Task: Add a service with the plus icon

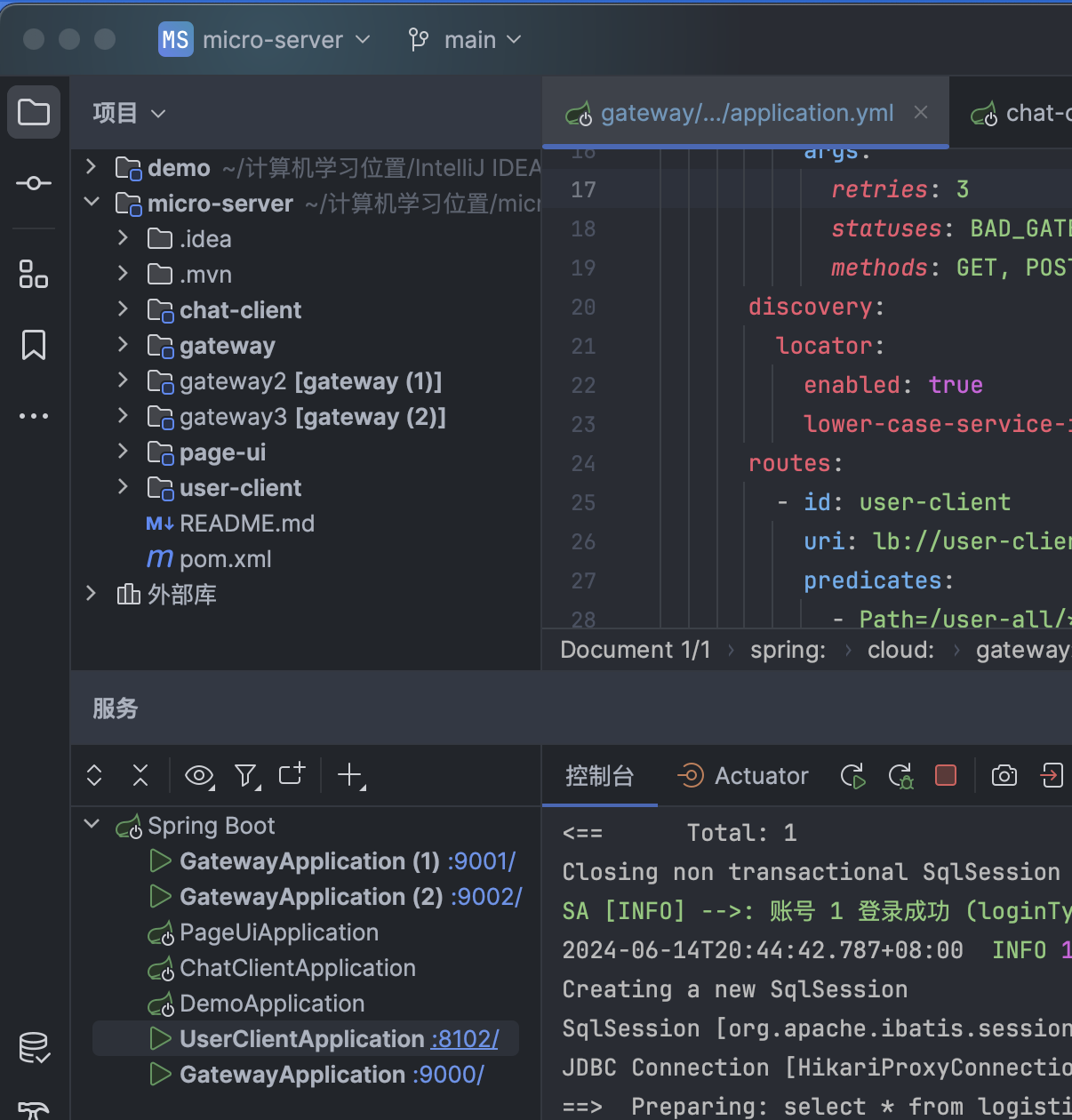Action: coord(351,775)
